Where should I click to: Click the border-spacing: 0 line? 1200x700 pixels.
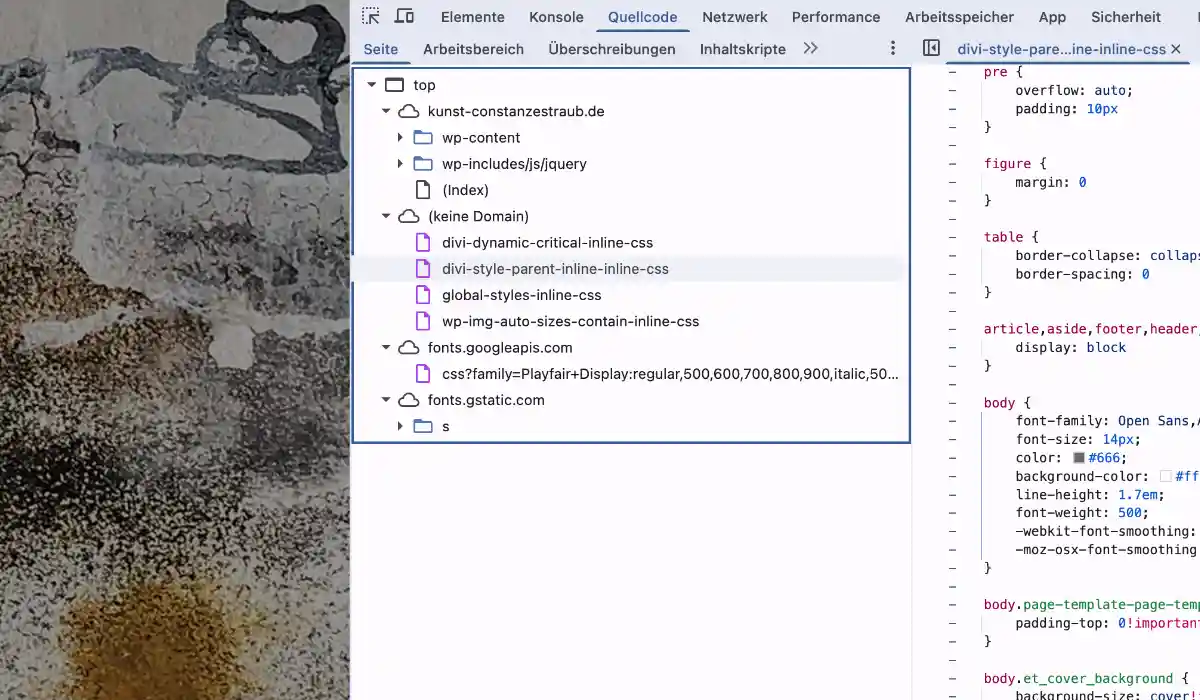(x=1083, y=274)
